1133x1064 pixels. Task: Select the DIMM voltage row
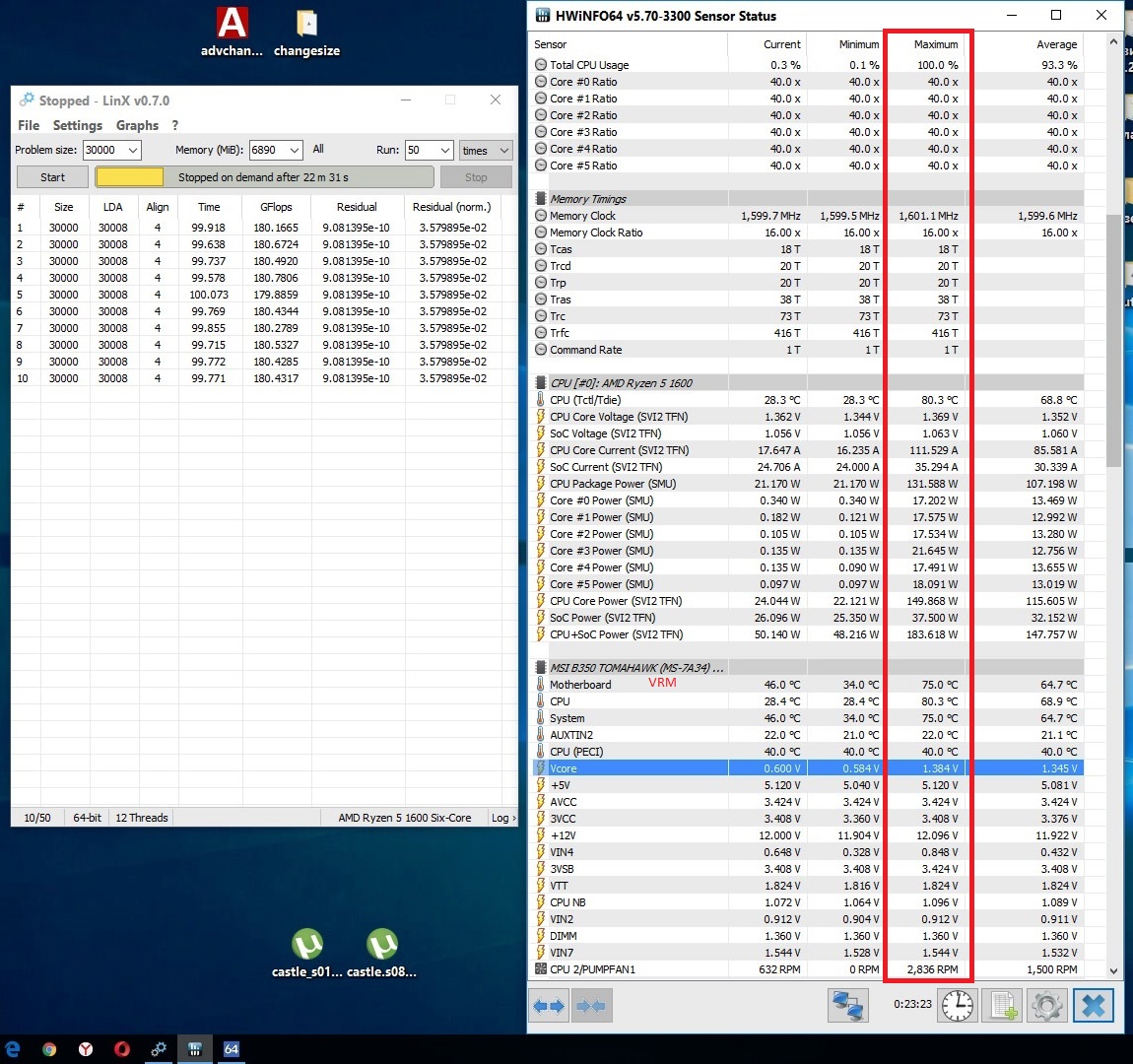click(x=808, y=935)
